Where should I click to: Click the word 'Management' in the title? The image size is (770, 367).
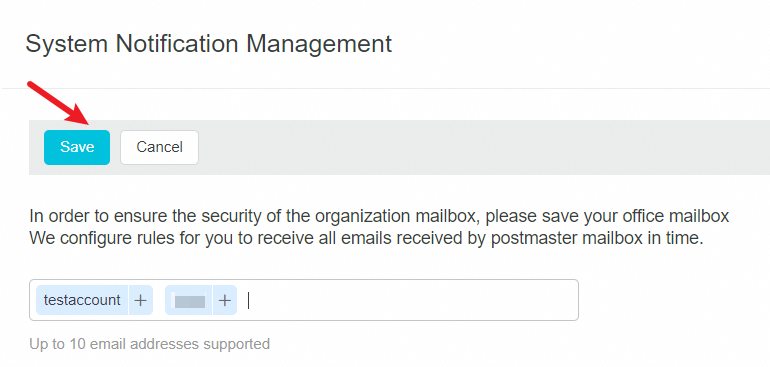point(319,43)
